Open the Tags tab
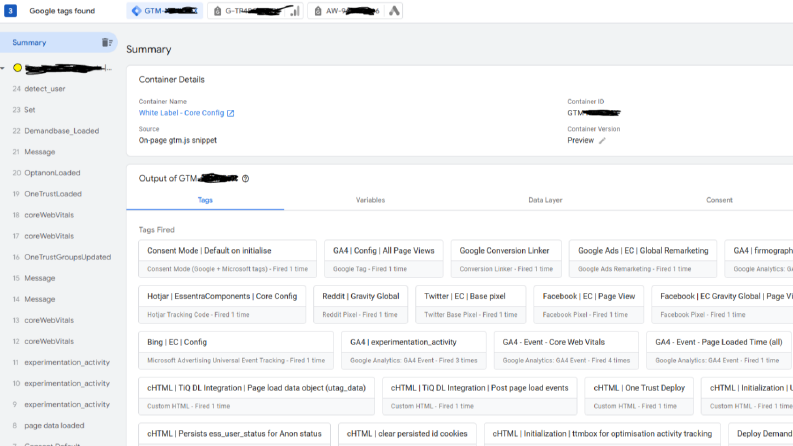793x446 pixels. tap(205, 200)
